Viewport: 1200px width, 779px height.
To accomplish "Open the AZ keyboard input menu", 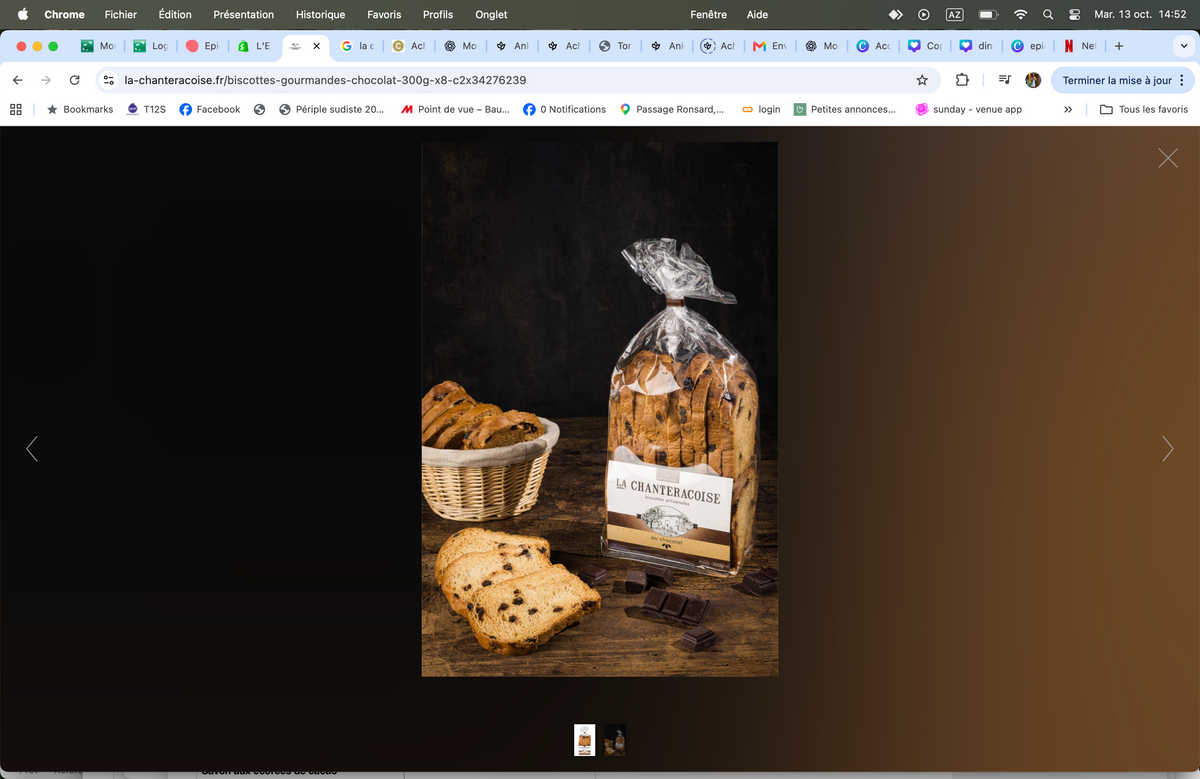I will tap(954, 14).
